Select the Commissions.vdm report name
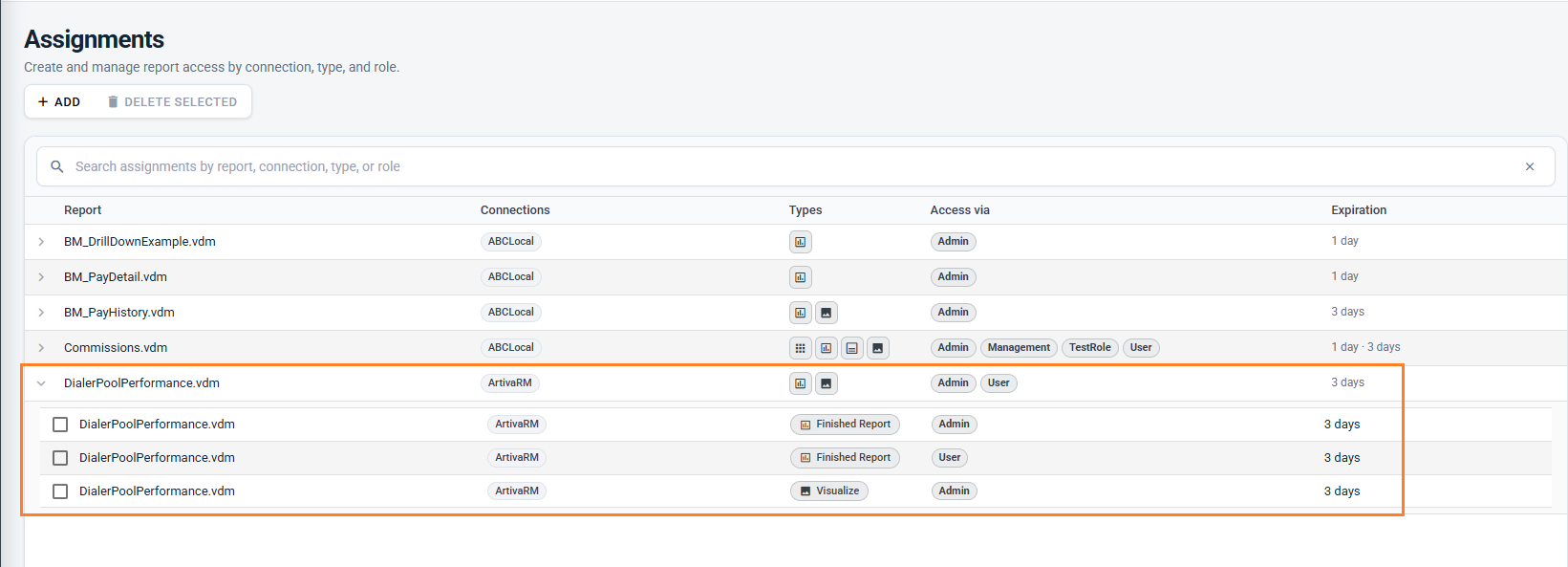 coord(116,348)
